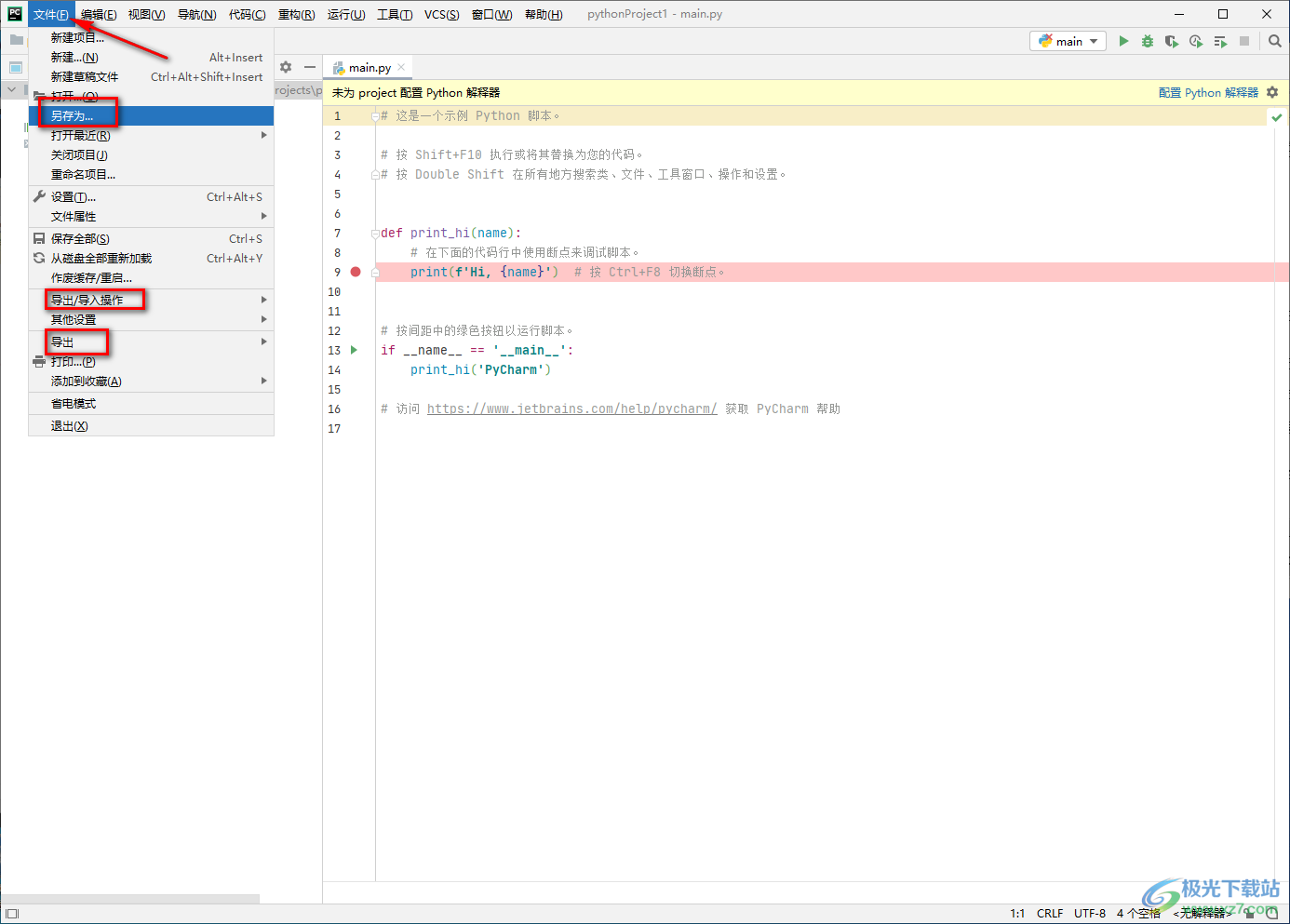The width and height of the screenshot is (1290, 924).
Task: Choose 打印...(P) menu entry
Action: click(x=151, y=361)
